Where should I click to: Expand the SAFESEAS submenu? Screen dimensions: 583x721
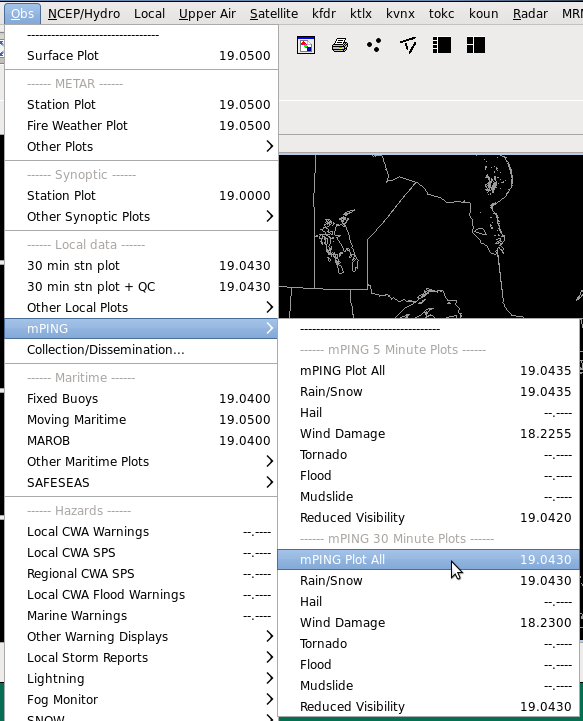tap(141, 483)
